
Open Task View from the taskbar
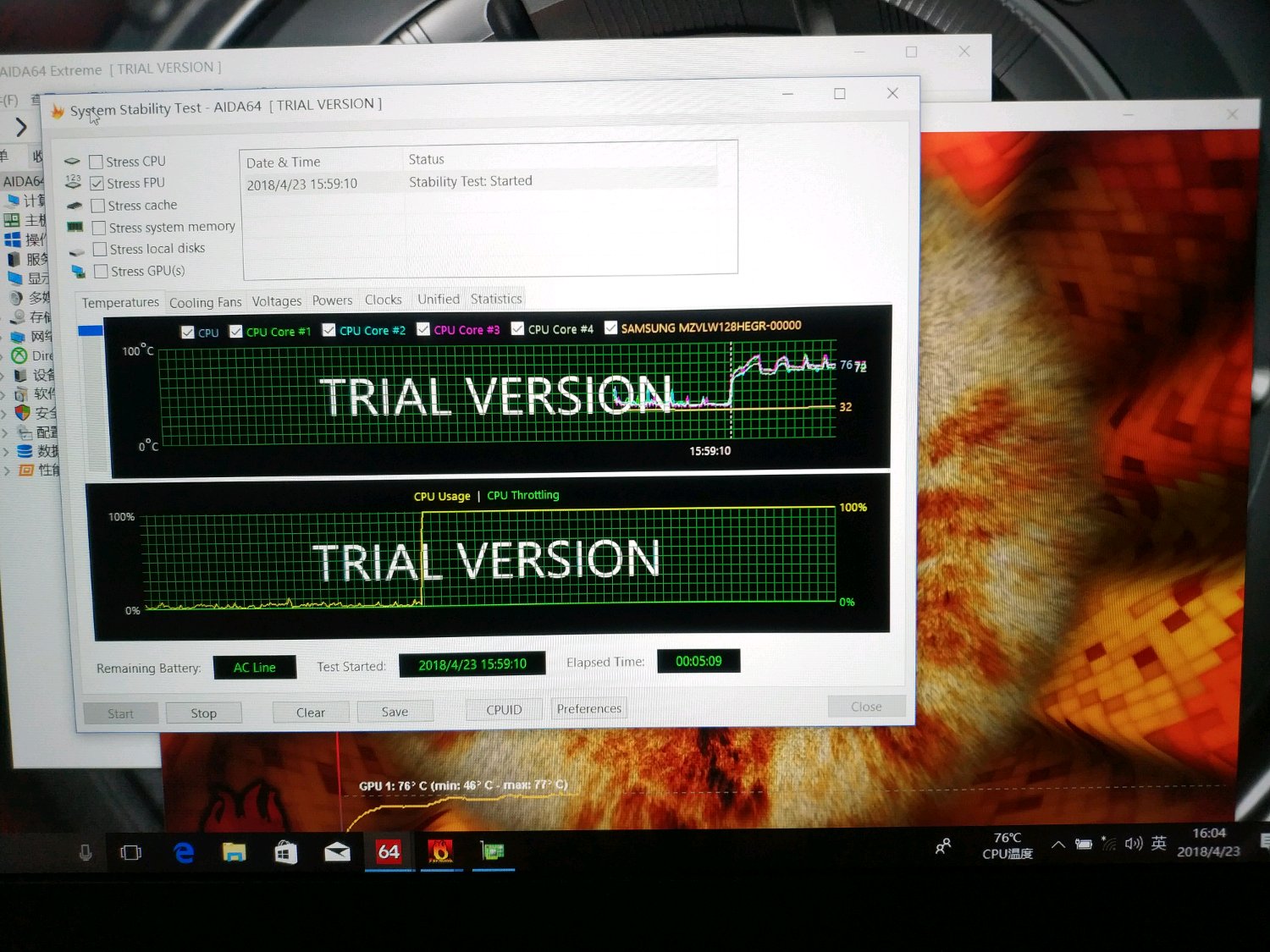[x=131, y=852]
